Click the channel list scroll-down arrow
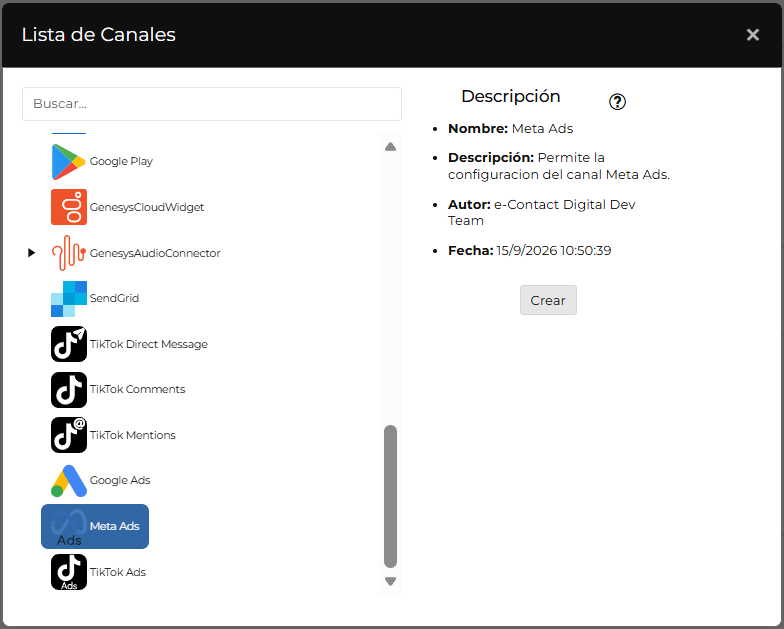This screenshot has height=629, width=784. point(390,582)
